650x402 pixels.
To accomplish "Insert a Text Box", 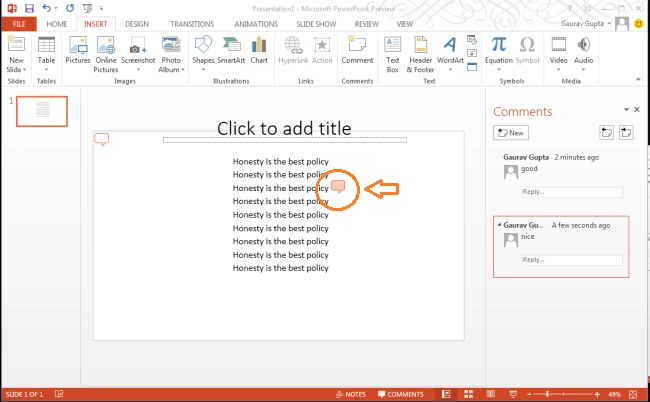I will [x=392, y=54].
